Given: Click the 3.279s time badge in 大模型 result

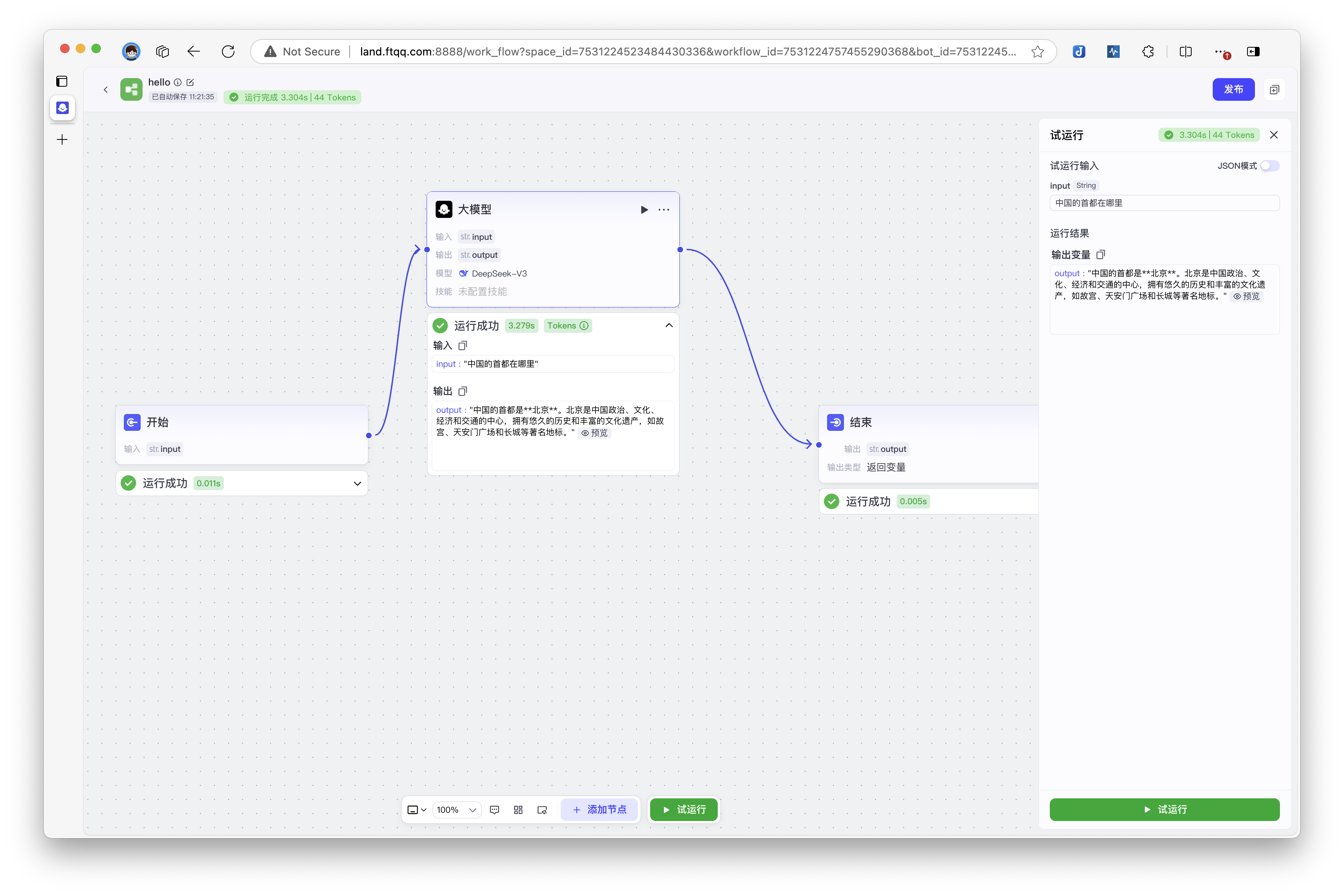Looking at the screenshot, I should click(x=521, y=326).
